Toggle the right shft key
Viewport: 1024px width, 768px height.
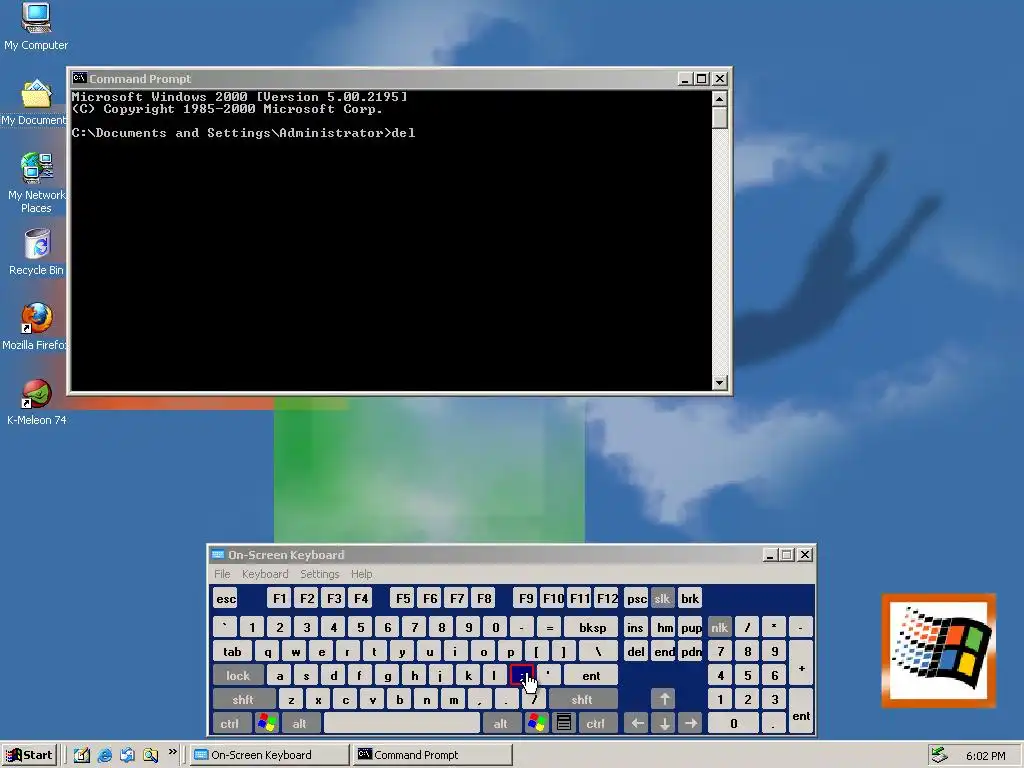[582, 700]
